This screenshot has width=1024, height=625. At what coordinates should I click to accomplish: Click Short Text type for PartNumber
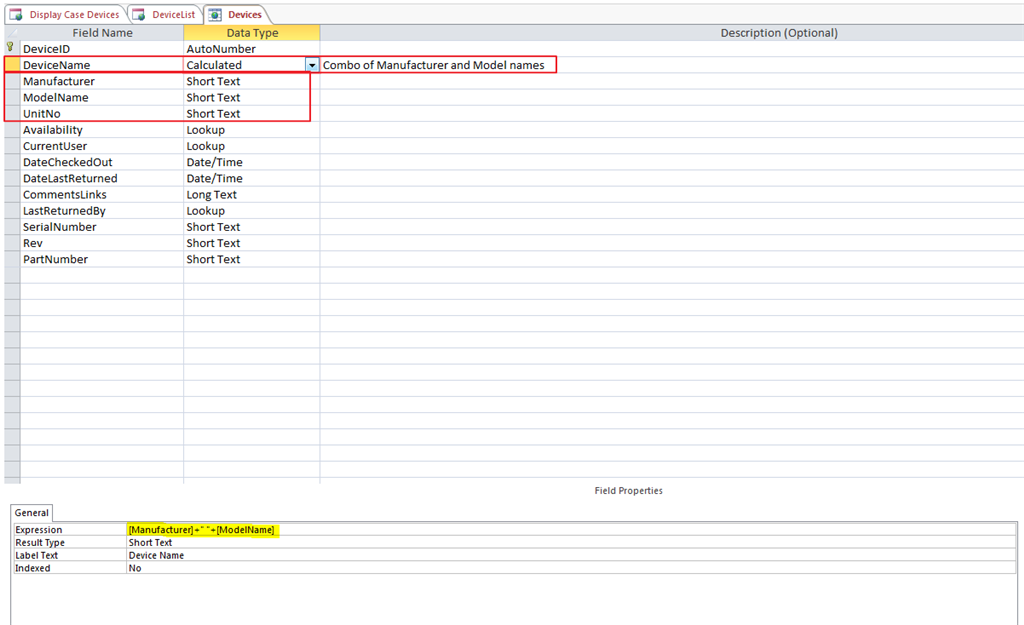pyautogui.click(x=251, y=259)
